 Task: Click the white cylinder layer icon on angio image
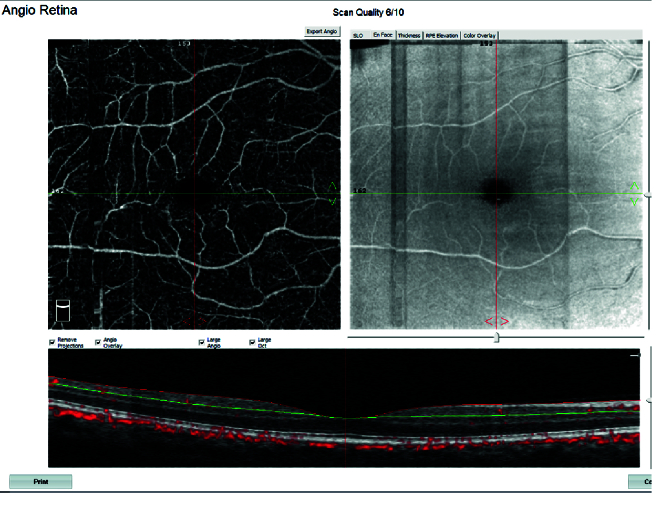click(62, 310)
